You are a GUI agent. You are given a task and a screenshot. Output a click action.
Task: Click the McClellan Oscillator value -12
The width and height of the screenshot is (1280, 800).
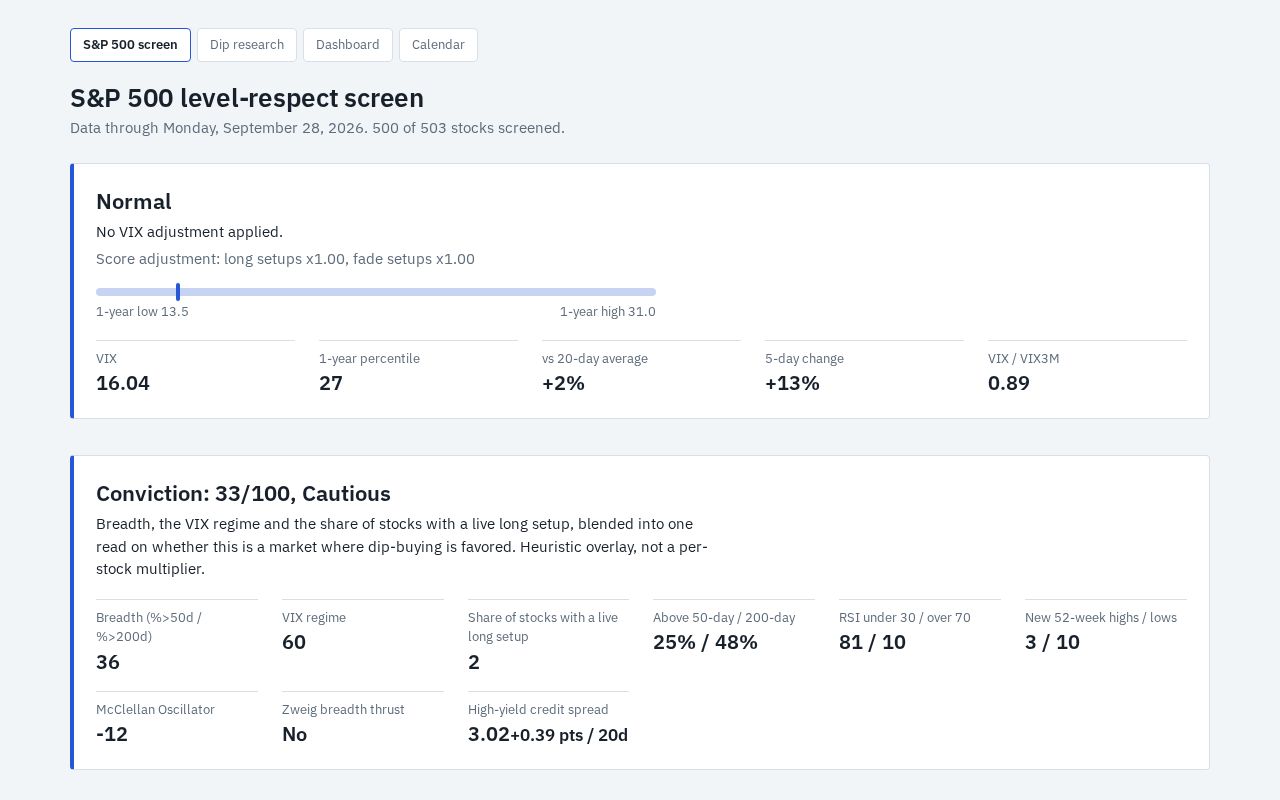point(112,734)
